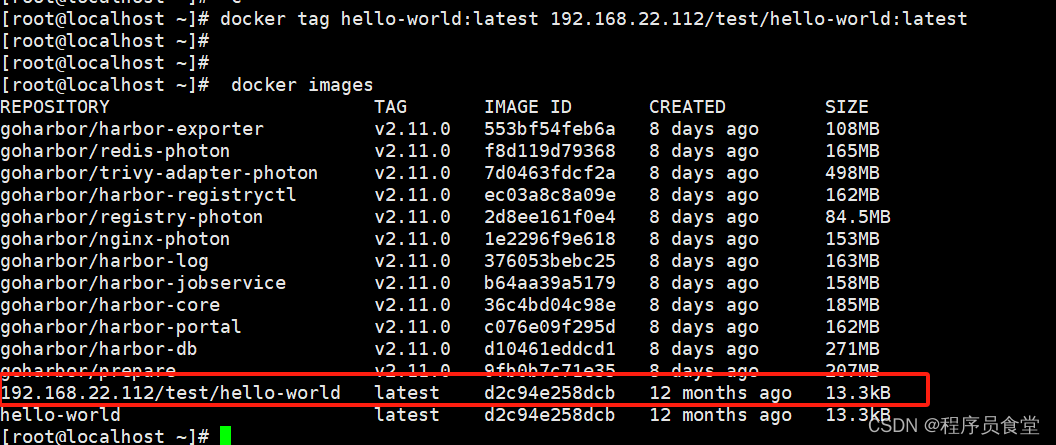Click image ID 1e2296f9e618
1056x445 pixels.
pos(550,239)
